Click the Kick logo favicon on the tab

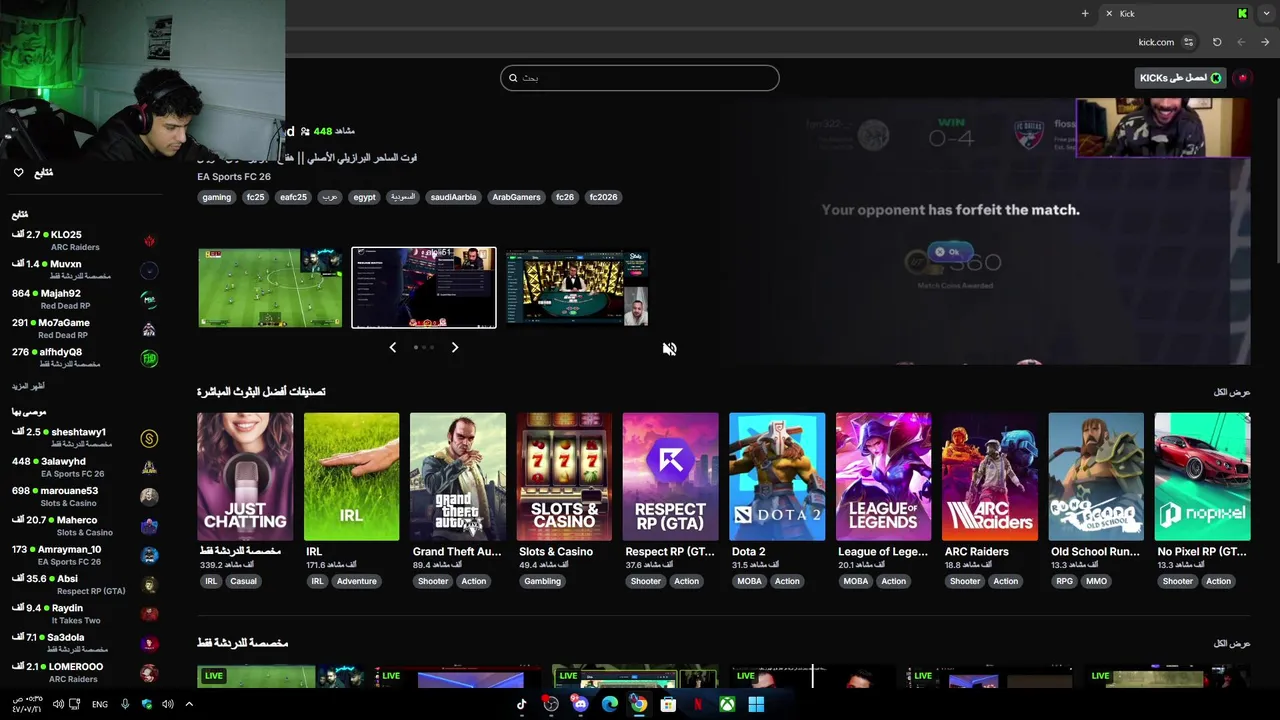click(1243, 13)
